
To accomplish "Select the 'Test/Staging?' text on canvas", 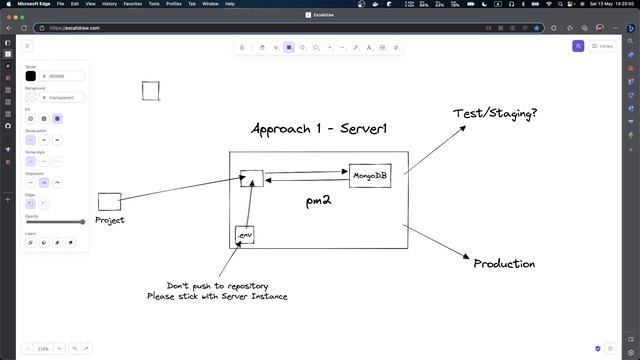I will [x=495, y=113].
